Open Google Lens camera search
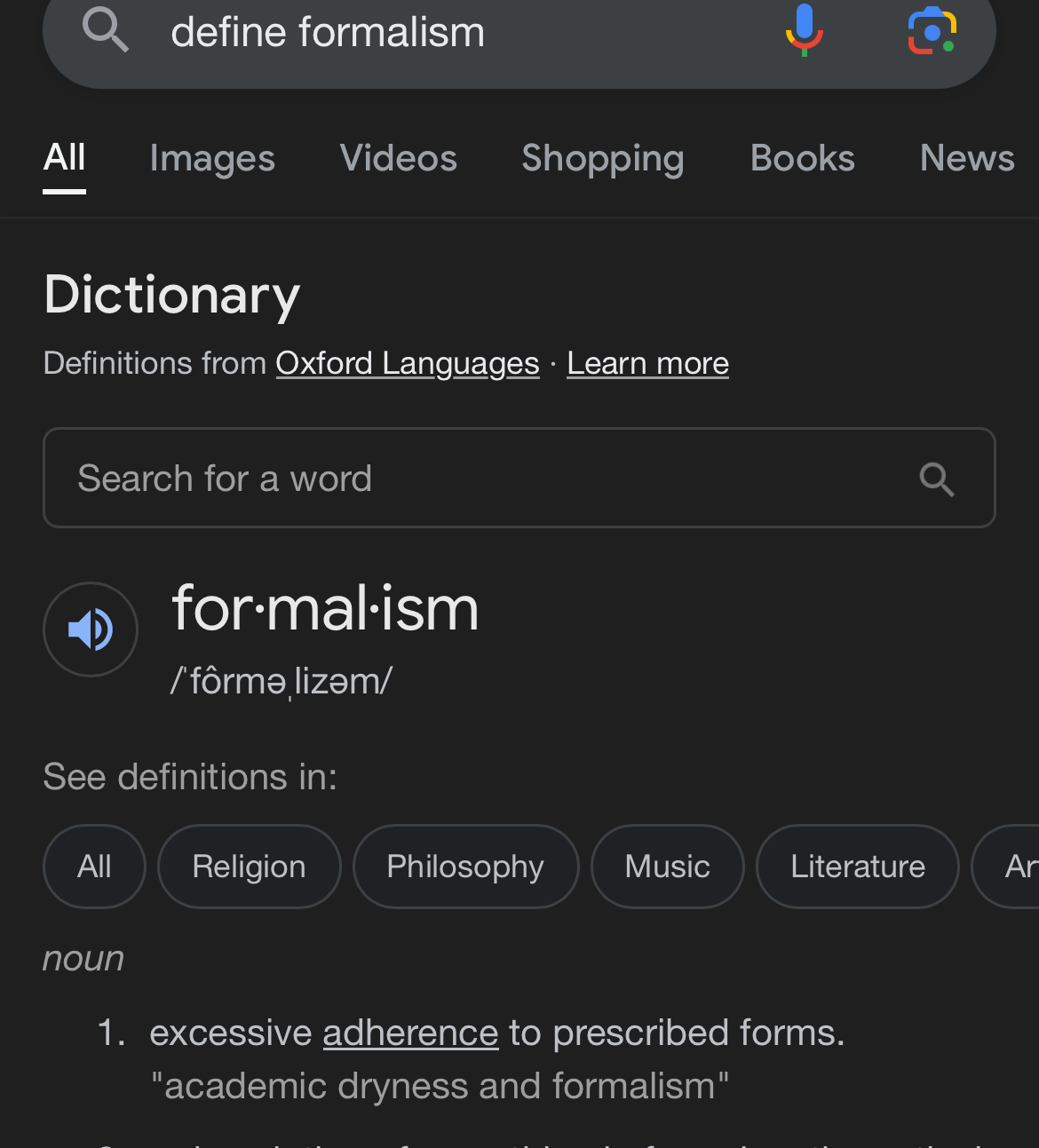 (x=932, y=31)
